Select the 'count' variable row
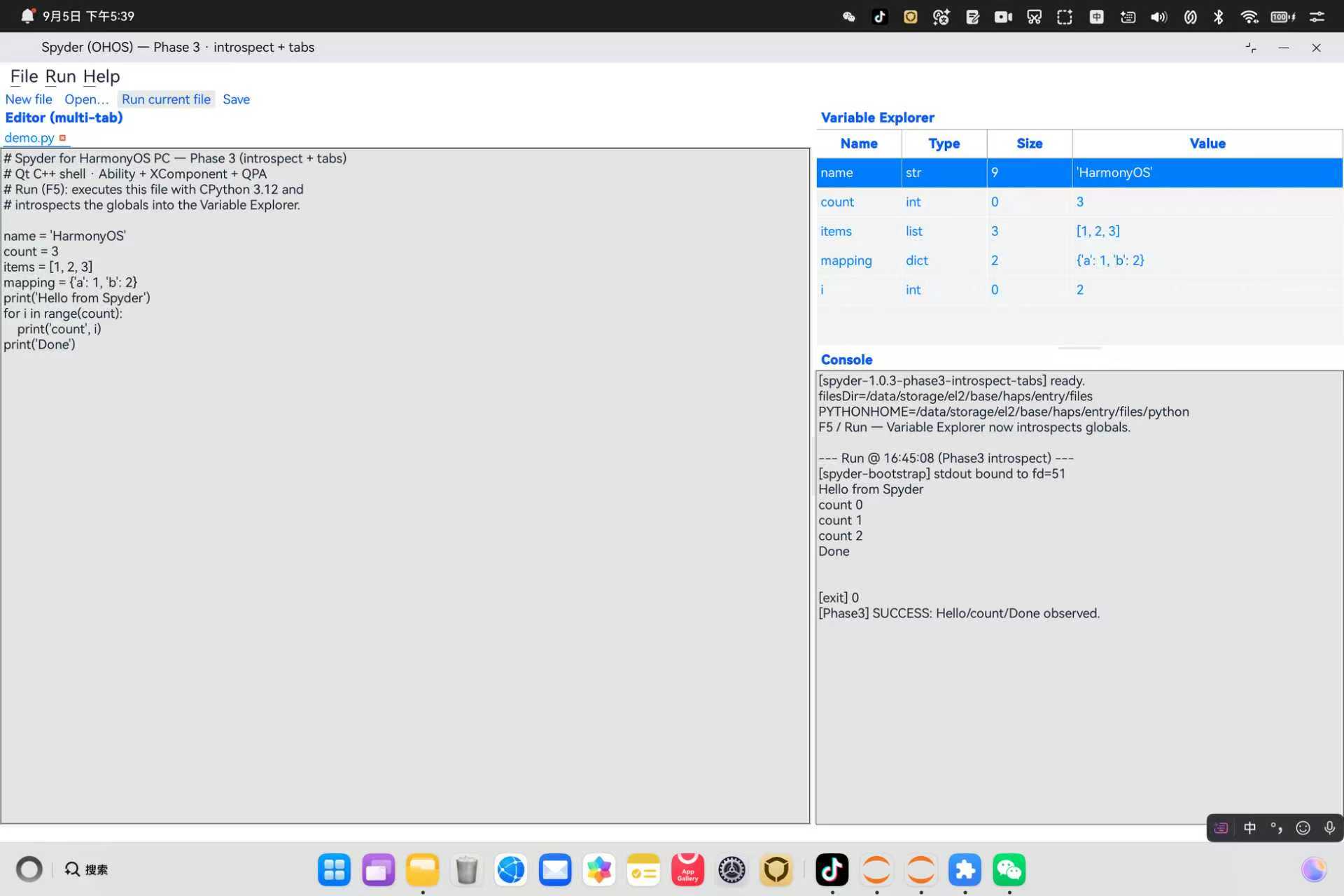This screenshot has height=896, width=1344. point(1079,202)
